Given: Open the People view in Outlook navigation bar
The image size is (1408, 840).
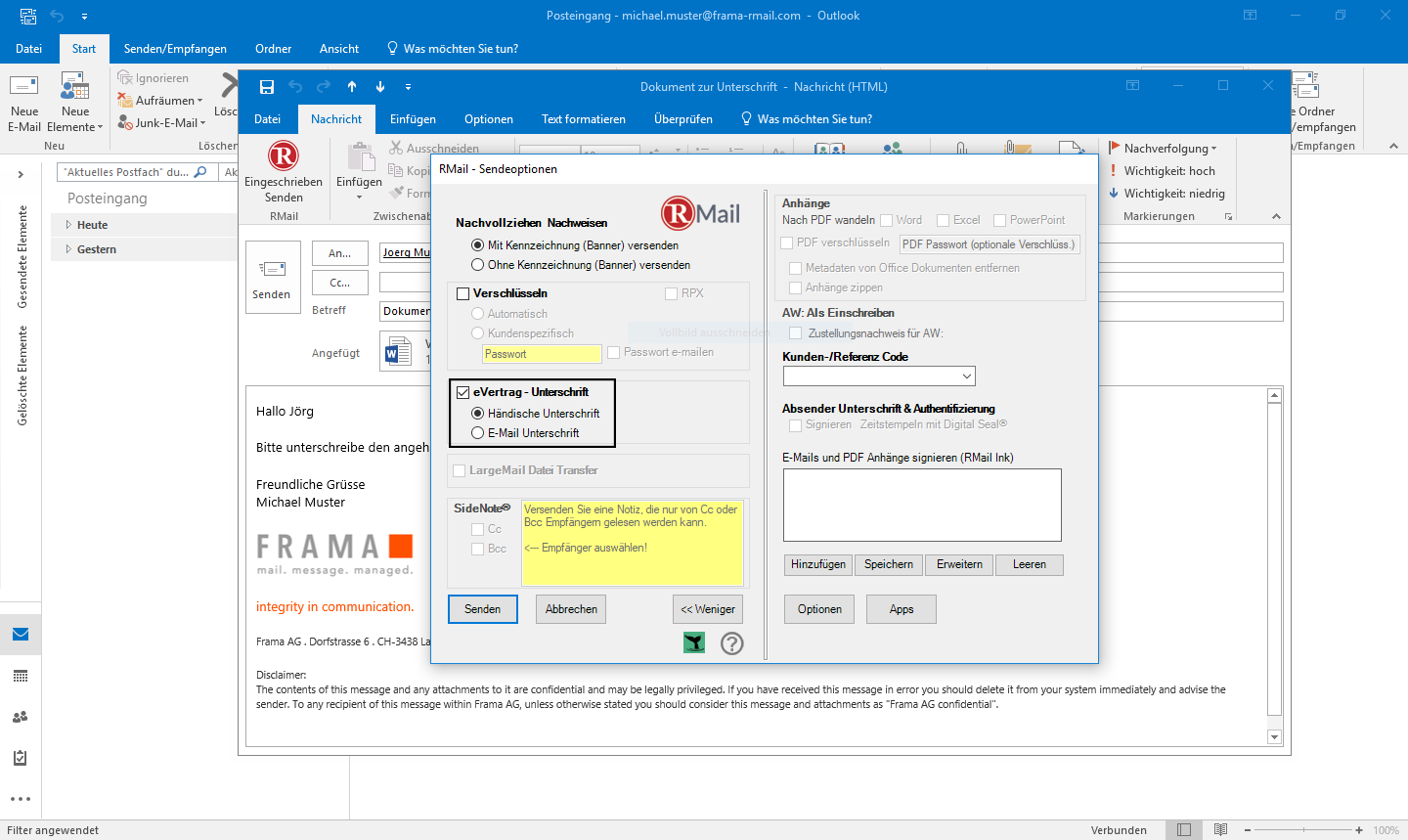Looking at the screenshot, I should [x=21, y=717].
